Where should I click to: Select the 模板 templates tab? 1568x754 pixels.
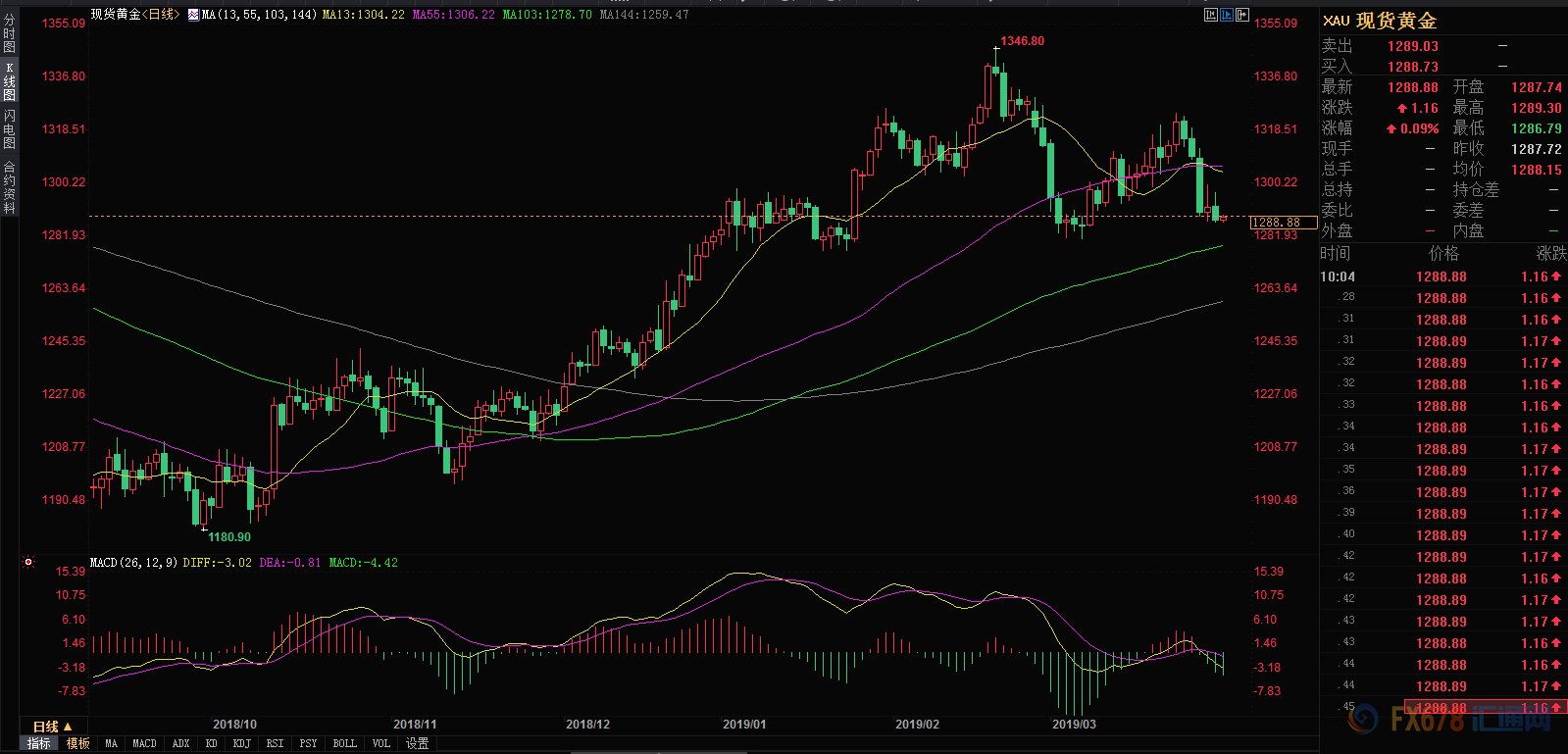click(78, 744)
